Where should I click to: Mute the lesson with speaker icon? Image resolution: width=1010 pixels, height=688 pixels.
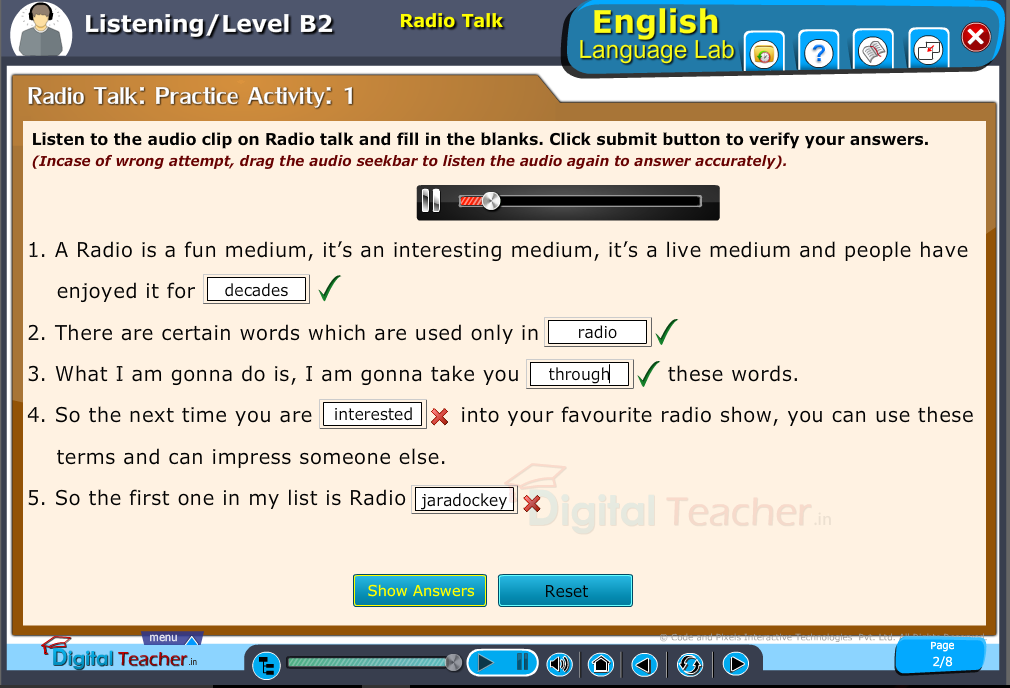tap(559, 664)
